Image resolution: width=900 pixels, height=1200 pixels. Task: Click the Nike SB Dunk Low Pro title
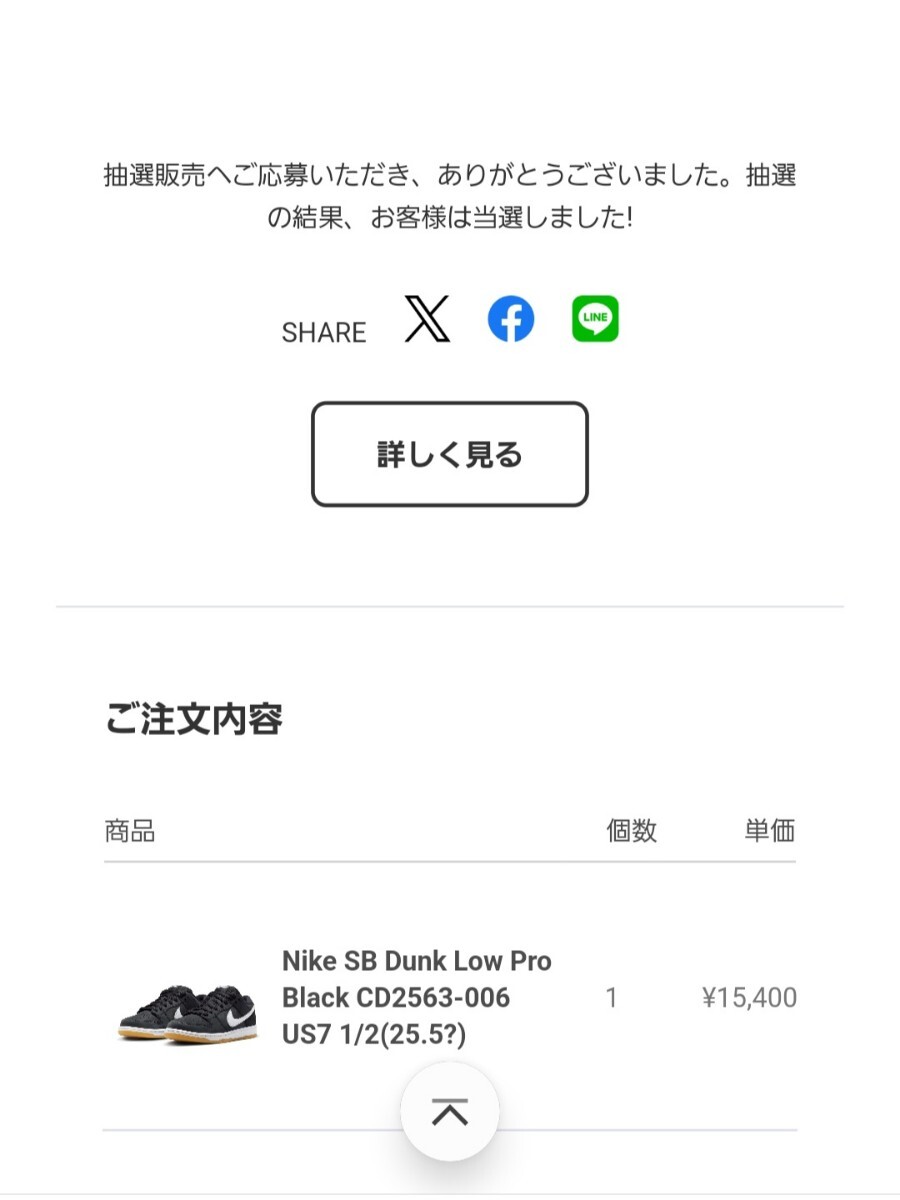coord(416,961)
